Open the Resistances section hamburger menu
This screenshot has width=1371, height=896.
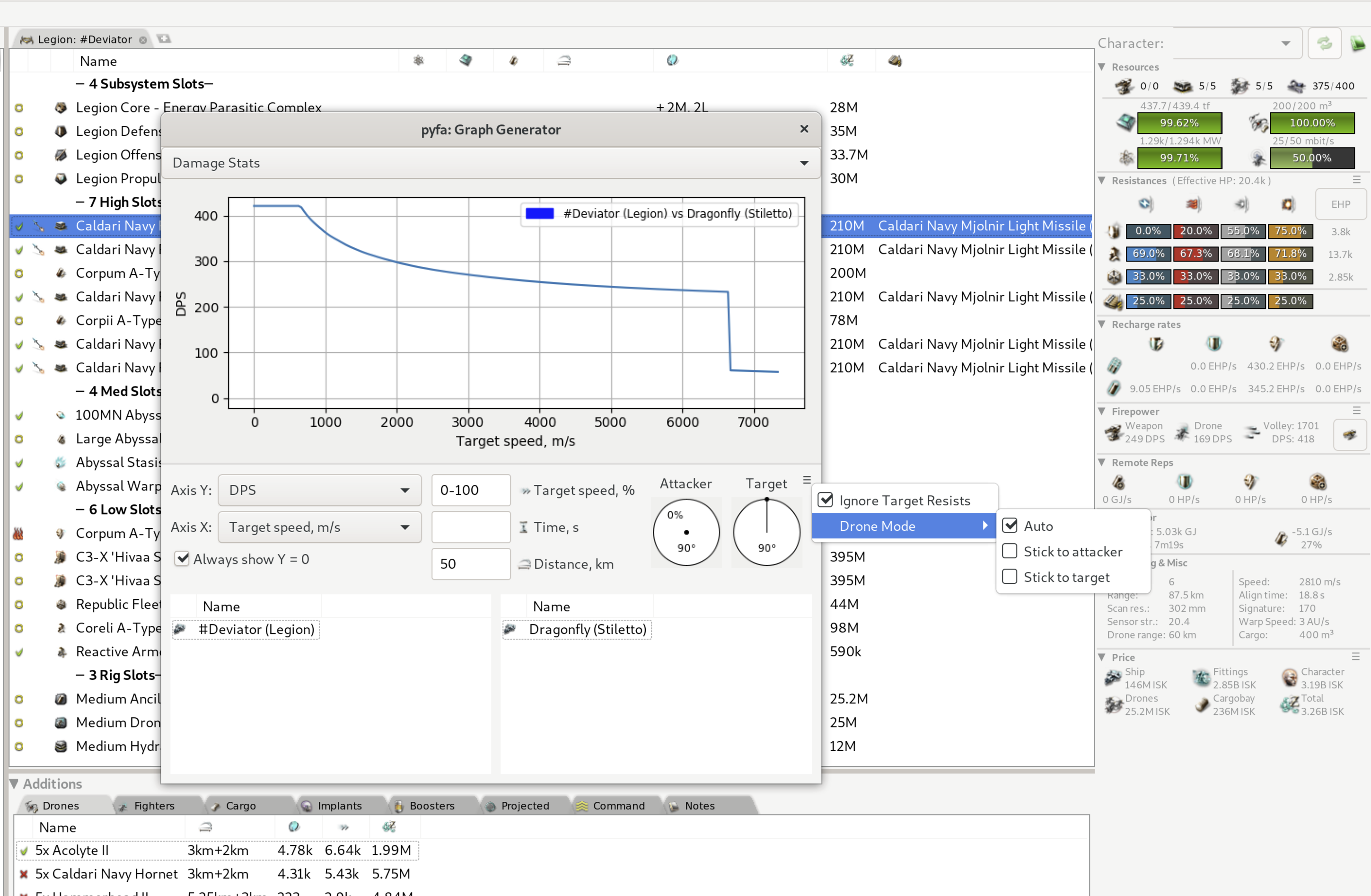(x=1357, y=179)
